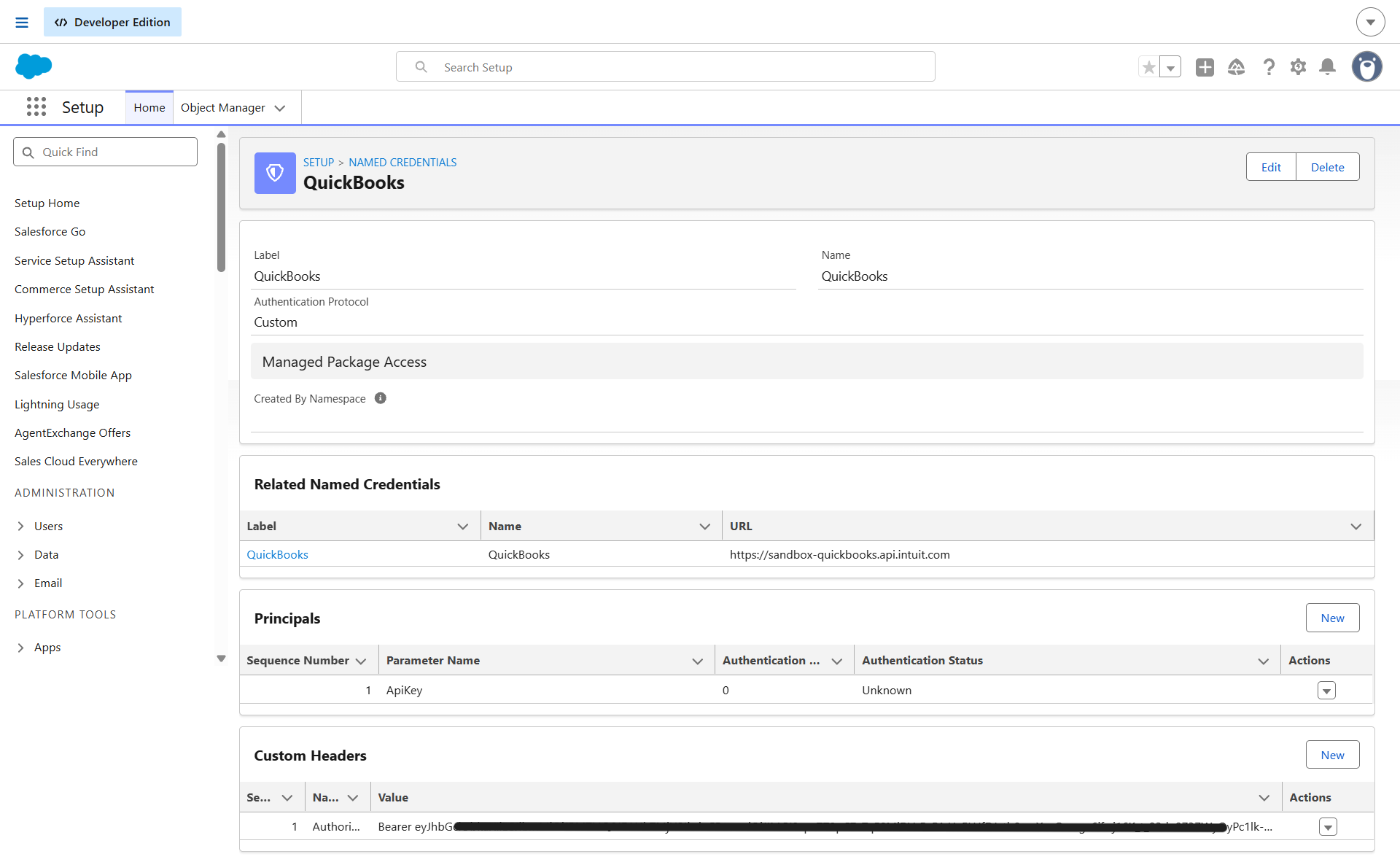
Task: Open the notifications bell
Action: click(x=1328, y=67)
